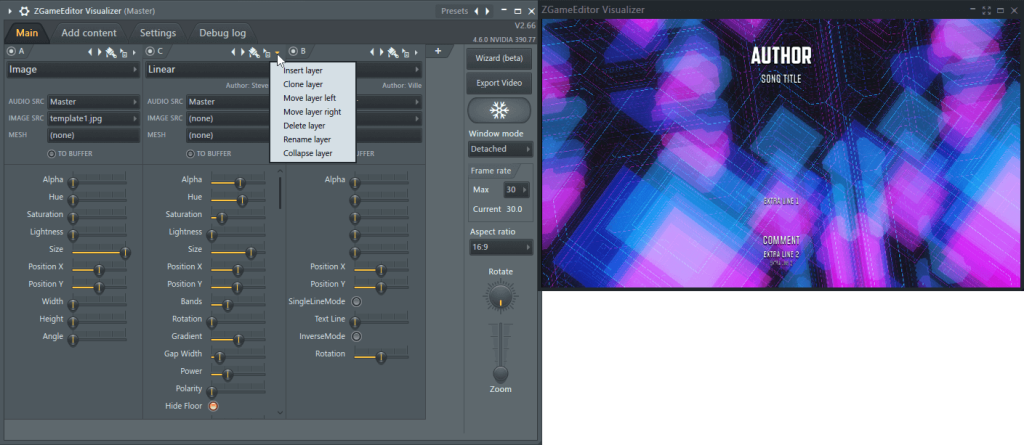The image size is (1024, 445).
Task: Click the Zoom vertical slider handle
Action: click(498, 374)
